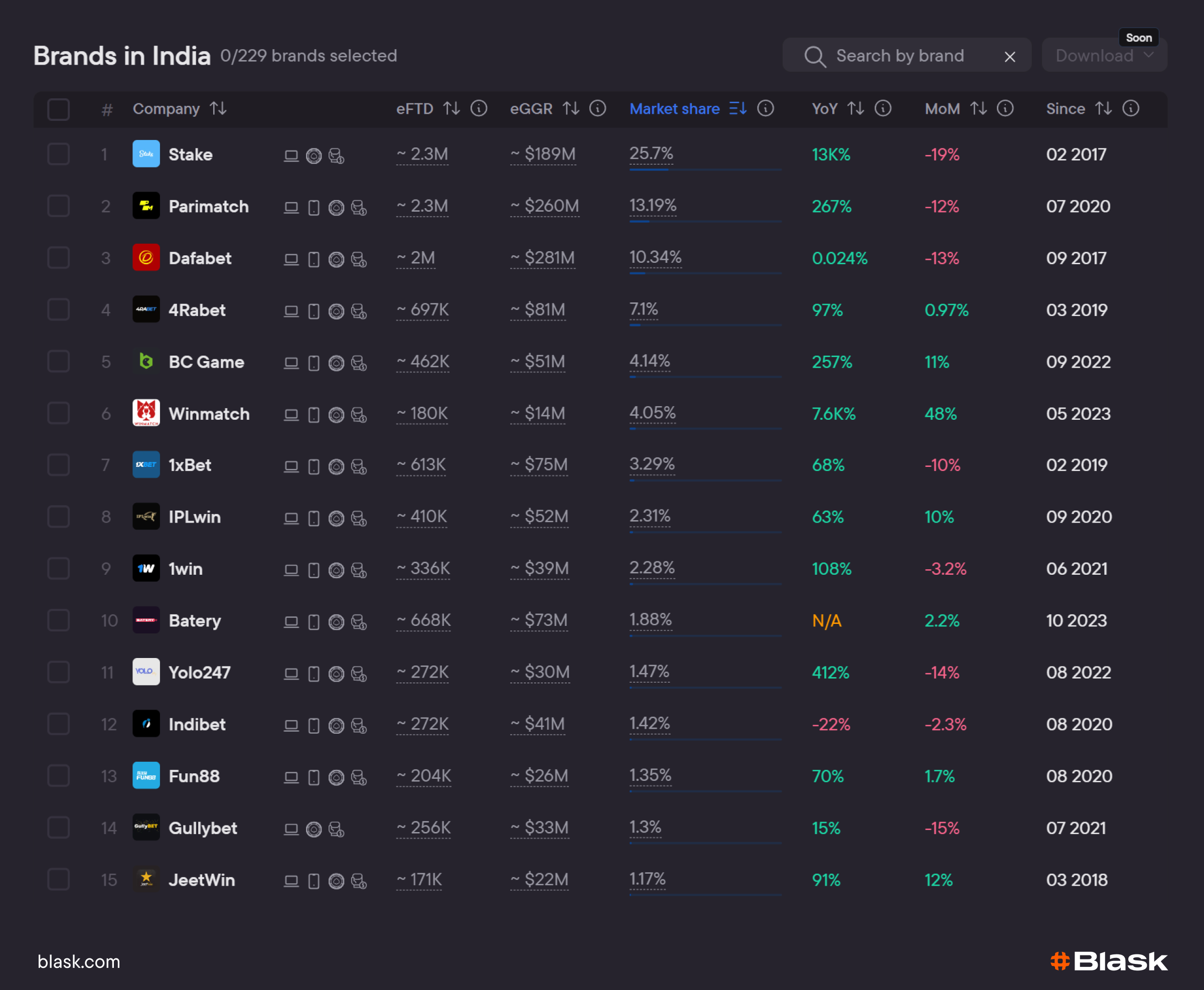Image resolution: width=1204 pixels, height=990 pixels.
Task: Click the Market share info icon
Action: [x=766, y=108]
